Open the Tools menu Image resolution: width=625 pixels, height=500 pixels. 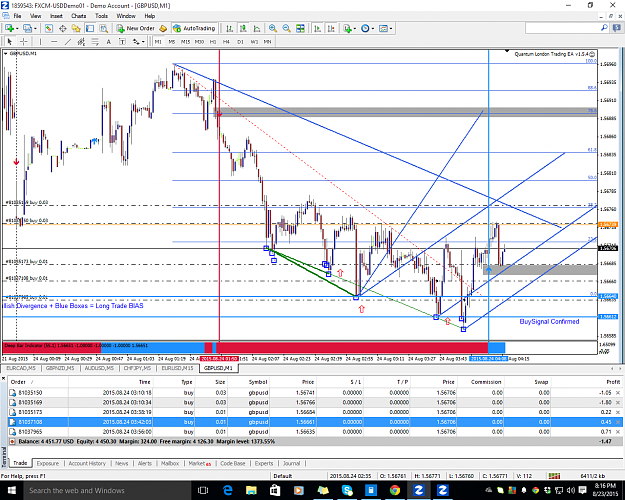coord(101,16)
